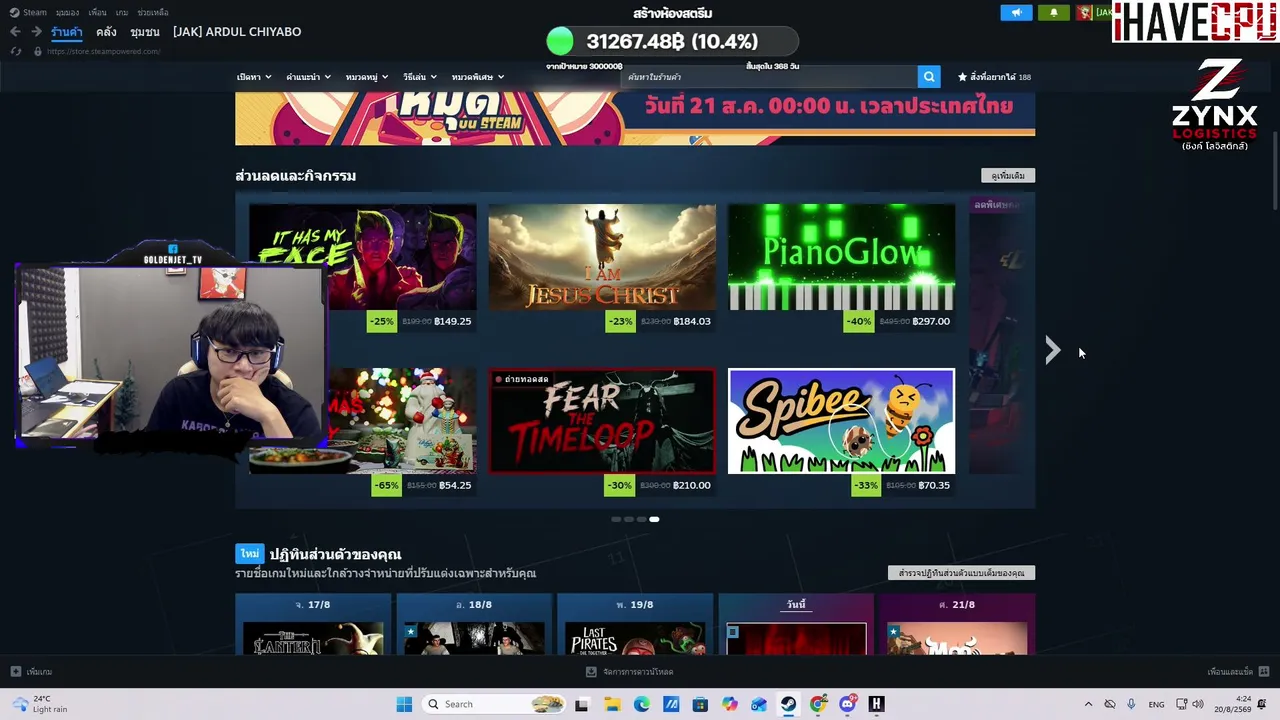Open Discord from the taskbar
Viewport: 1280px width, 720px height.
(848, 704)
